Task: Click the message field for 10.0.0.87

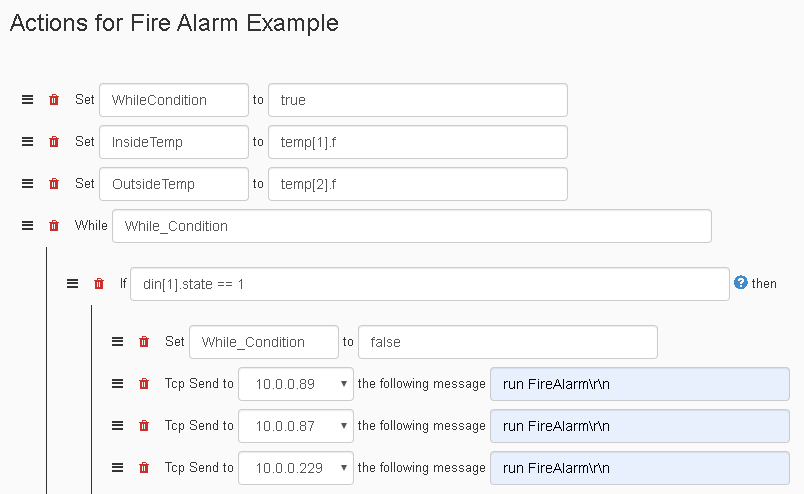Action: [x=640, y=426]
